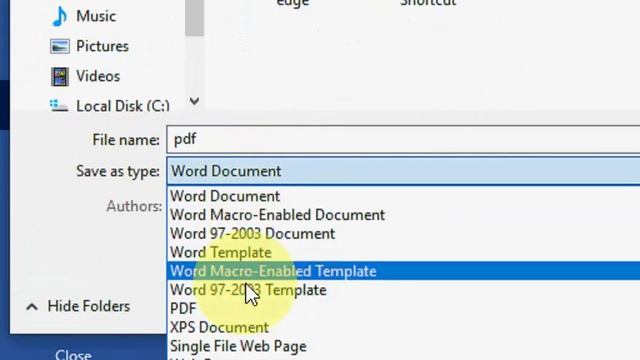Click the Pictures folder icon
Screen dimensions: 640x360
[x=60, y=47]
